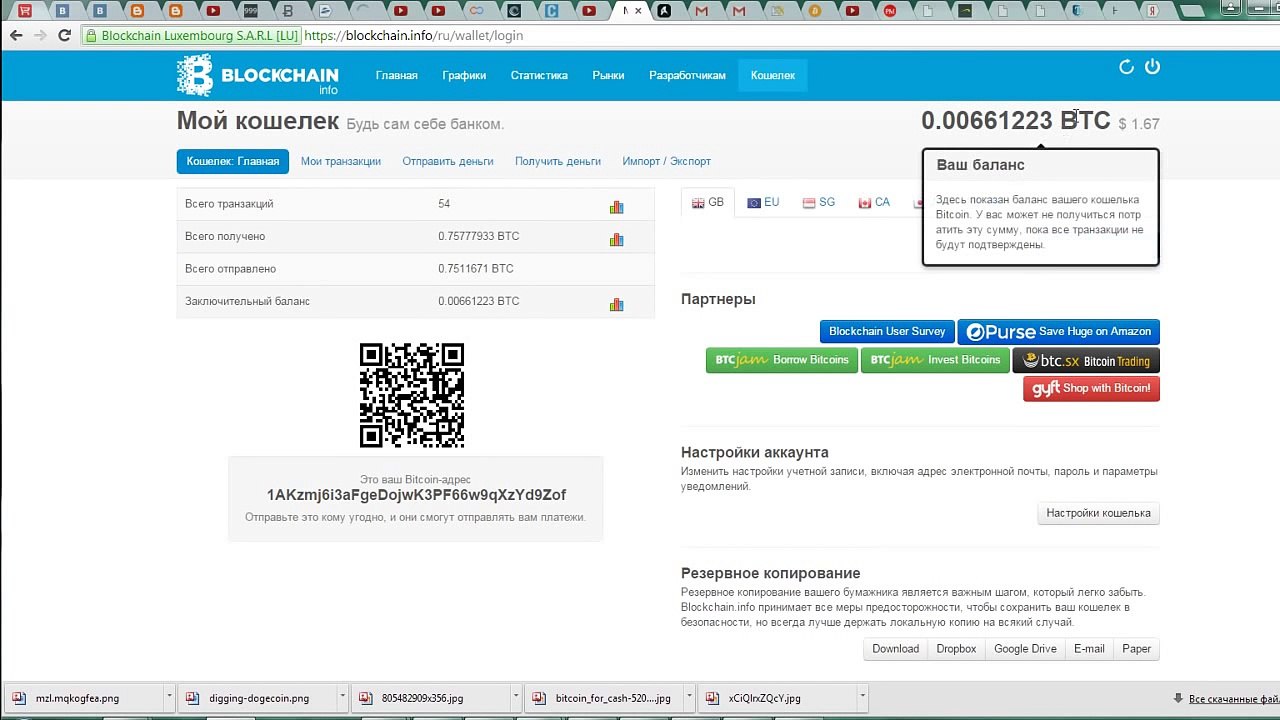
Task: Switch to the first browser tab with cart icon
Action: tap(25, 11)
